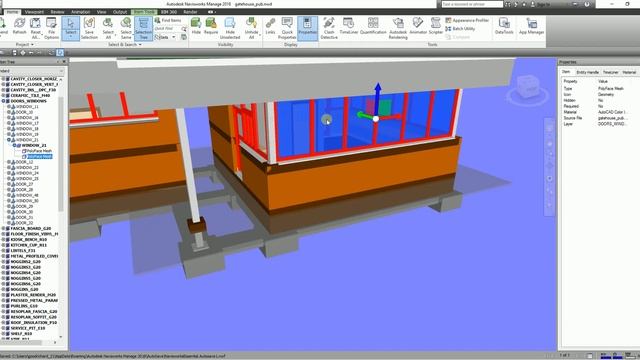This screenshot has width=640, height=360.
Task: Click the Unhide All icon
Action: (251, 28)
